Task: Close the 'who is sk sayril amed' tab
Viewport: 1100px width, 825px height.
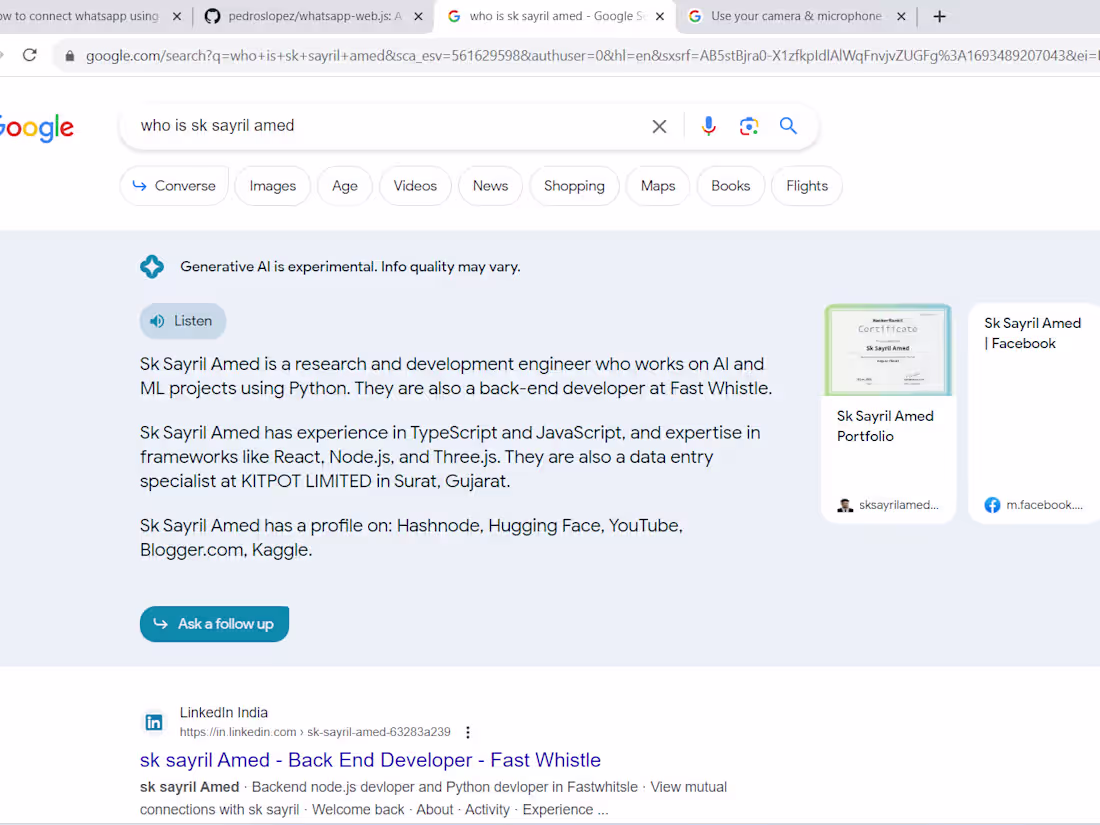Action: click(659, 16)
